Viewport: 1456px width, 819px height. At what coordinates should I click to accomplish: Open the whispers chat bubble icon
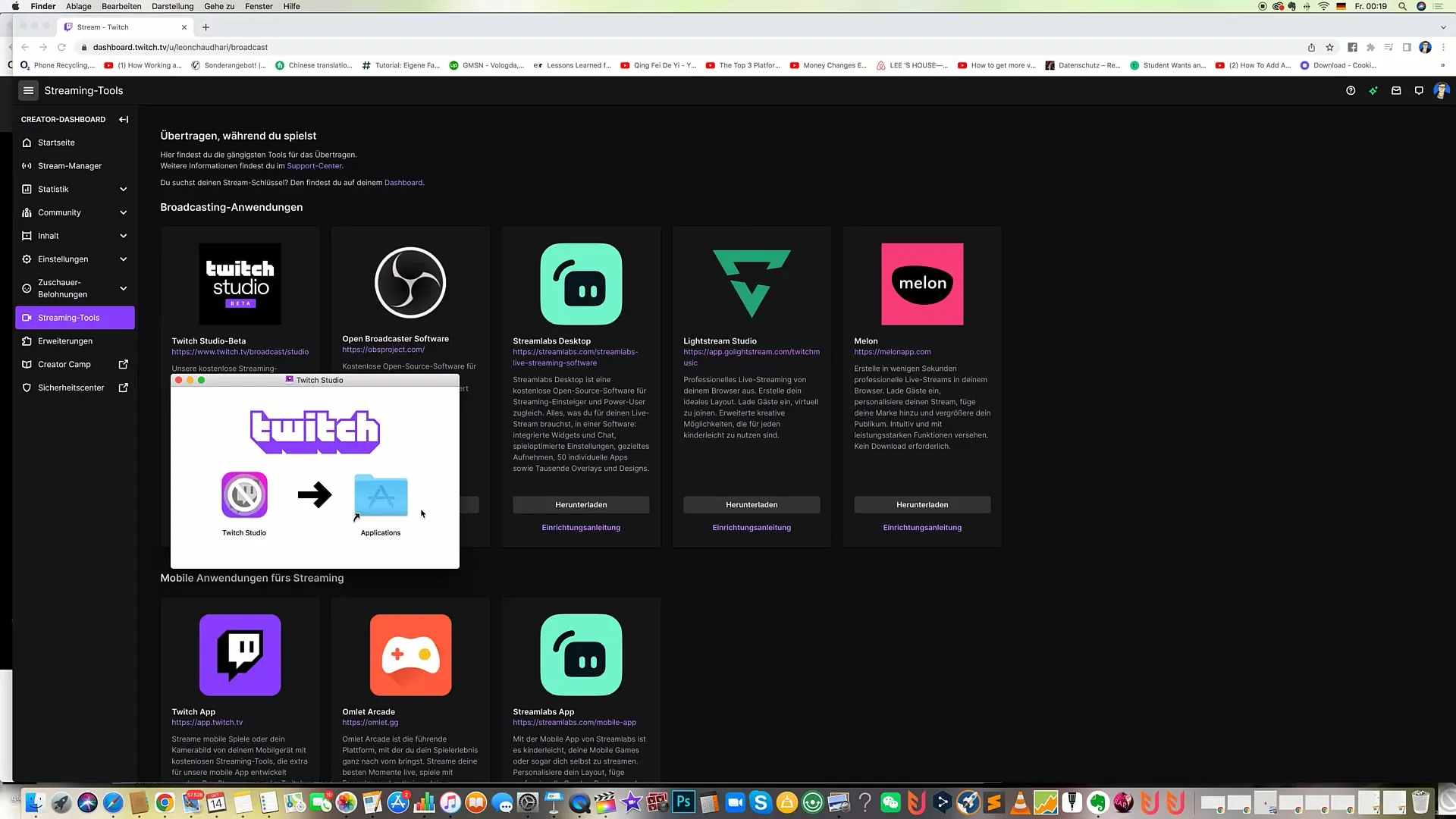(x=1419, y=90)
